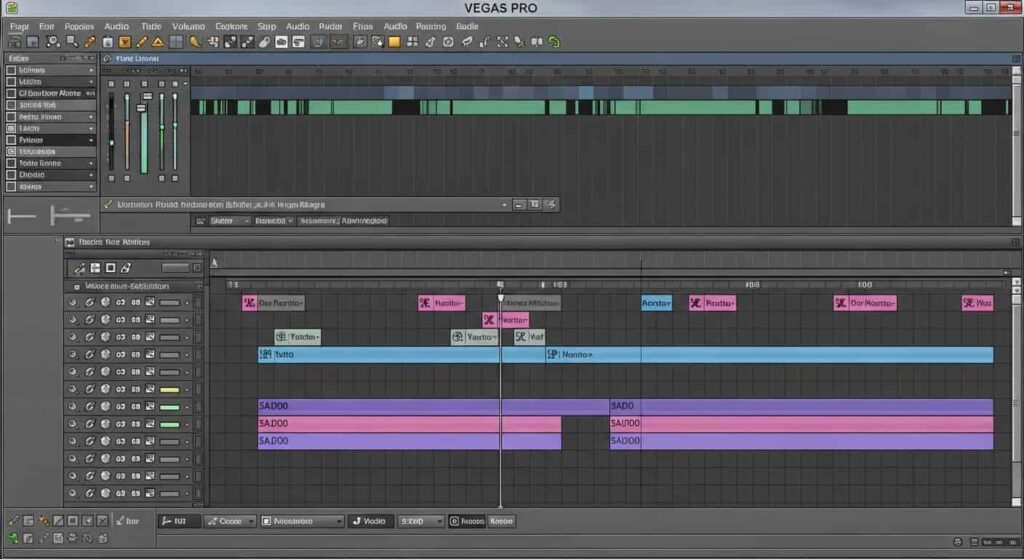Click the blue Aontor clip on the timeline
The height and width of the screenshot is (559, 1024).
(x=656, y=303)
